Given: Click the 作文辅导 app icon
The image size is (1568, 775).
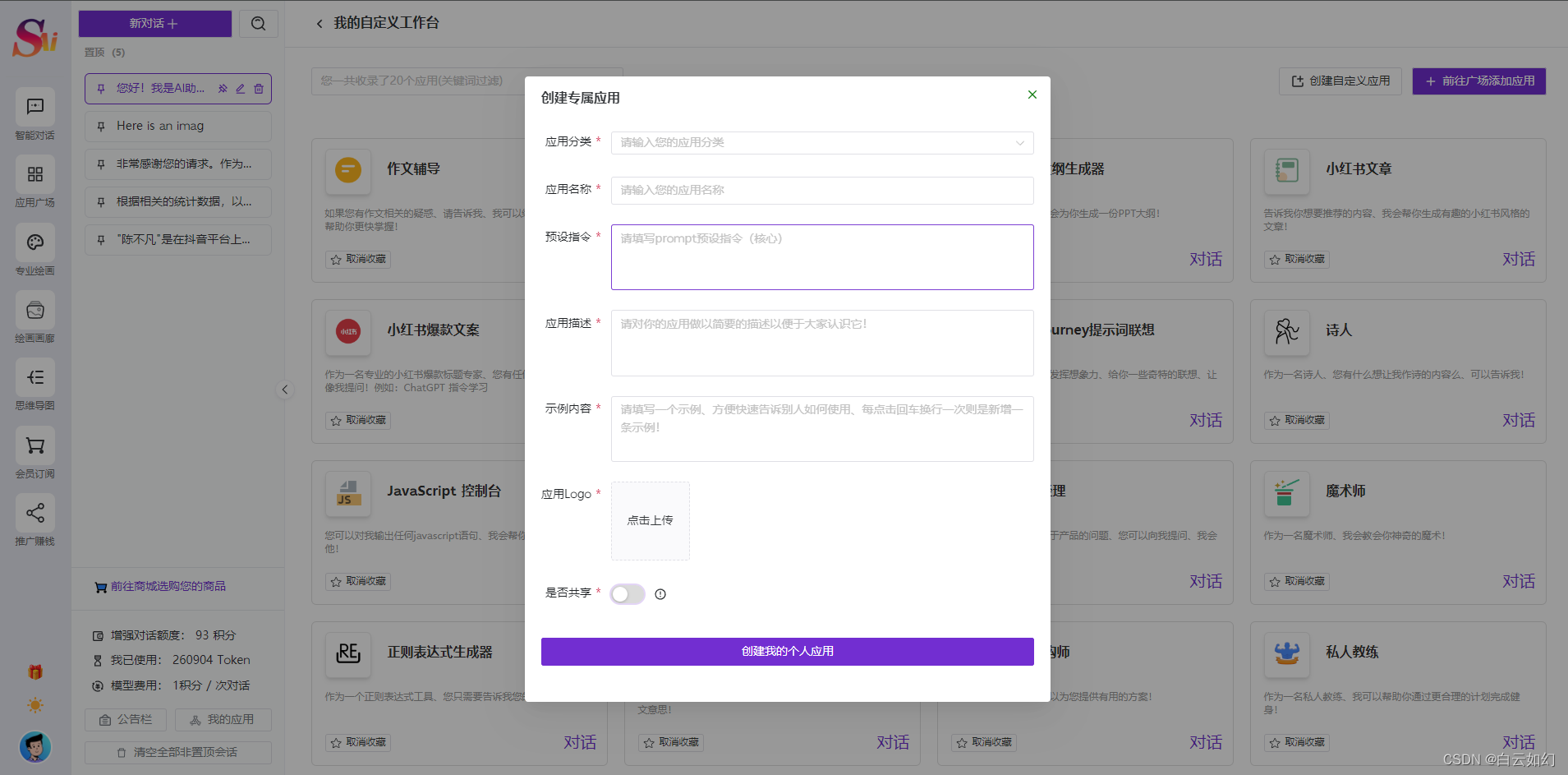Looking at the screenshot, I should [x=348, y=170].
